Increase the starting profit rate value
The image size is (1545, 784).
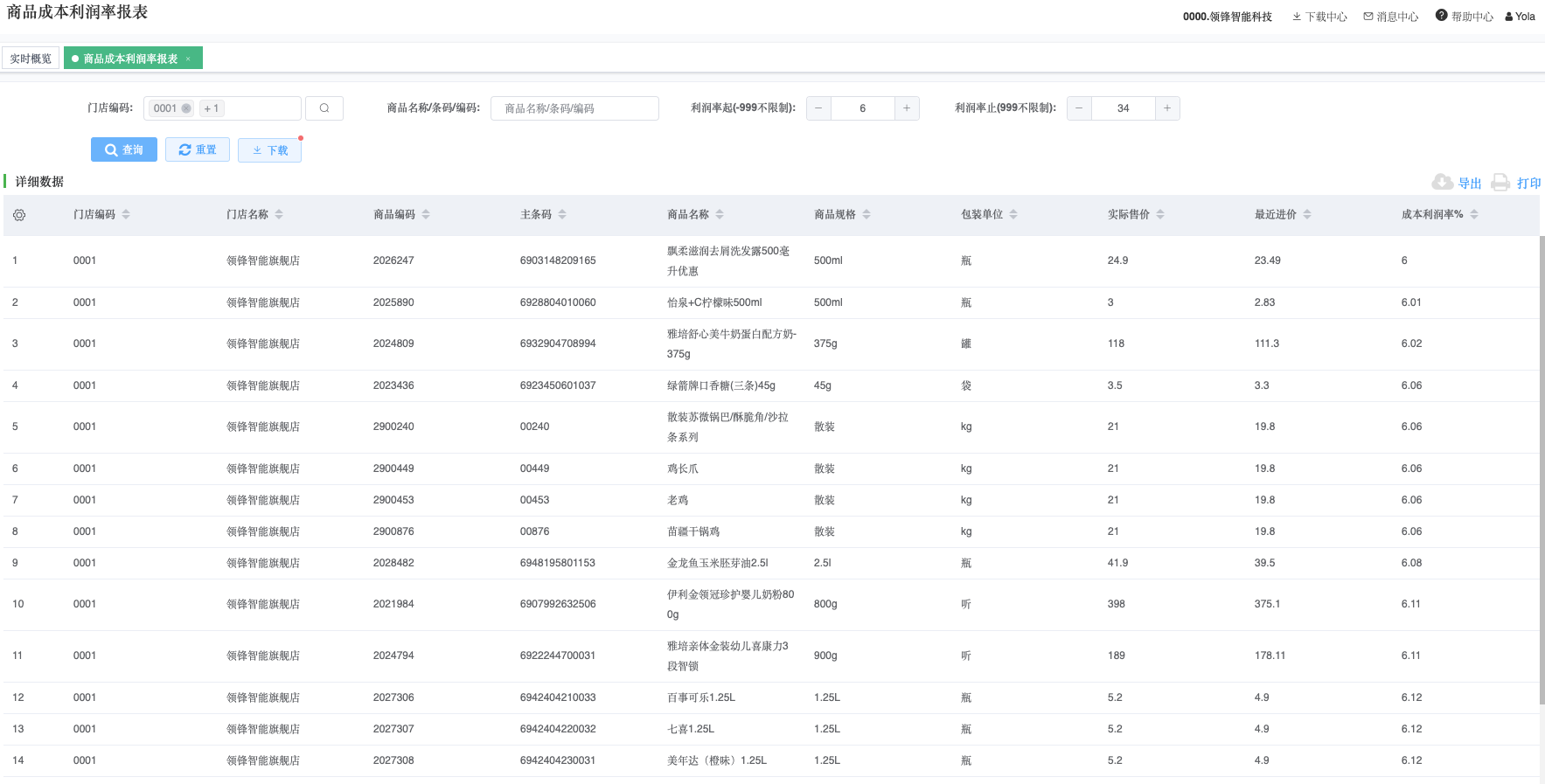click(x=907, y=108)
